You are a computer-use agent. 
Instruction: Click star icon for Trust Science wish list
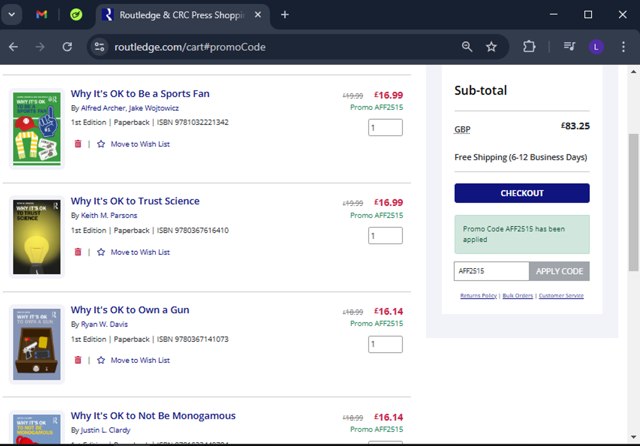pos(101,252)
